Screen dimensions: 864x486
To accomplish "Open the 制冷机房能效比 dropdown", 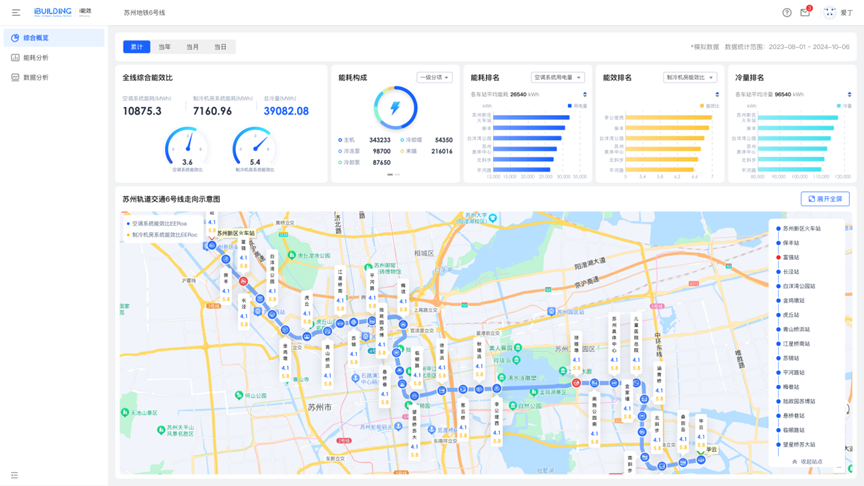I will [690, 77].
